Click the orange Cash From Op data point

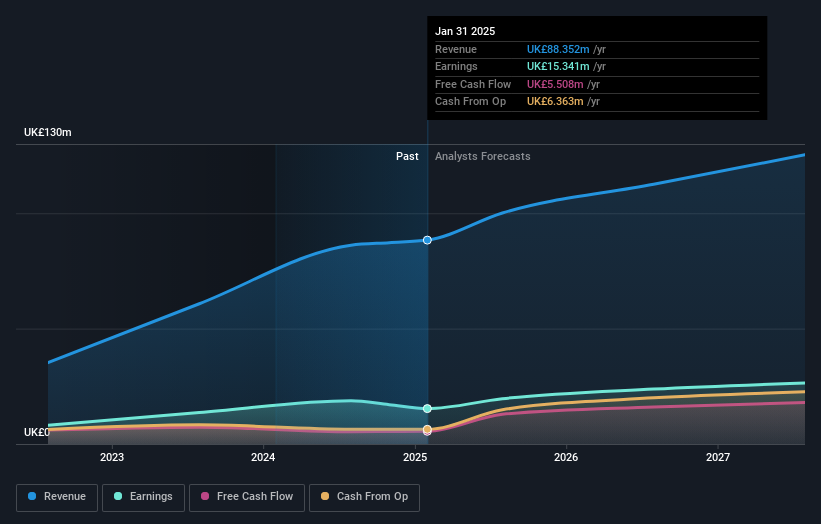[427, 429]
